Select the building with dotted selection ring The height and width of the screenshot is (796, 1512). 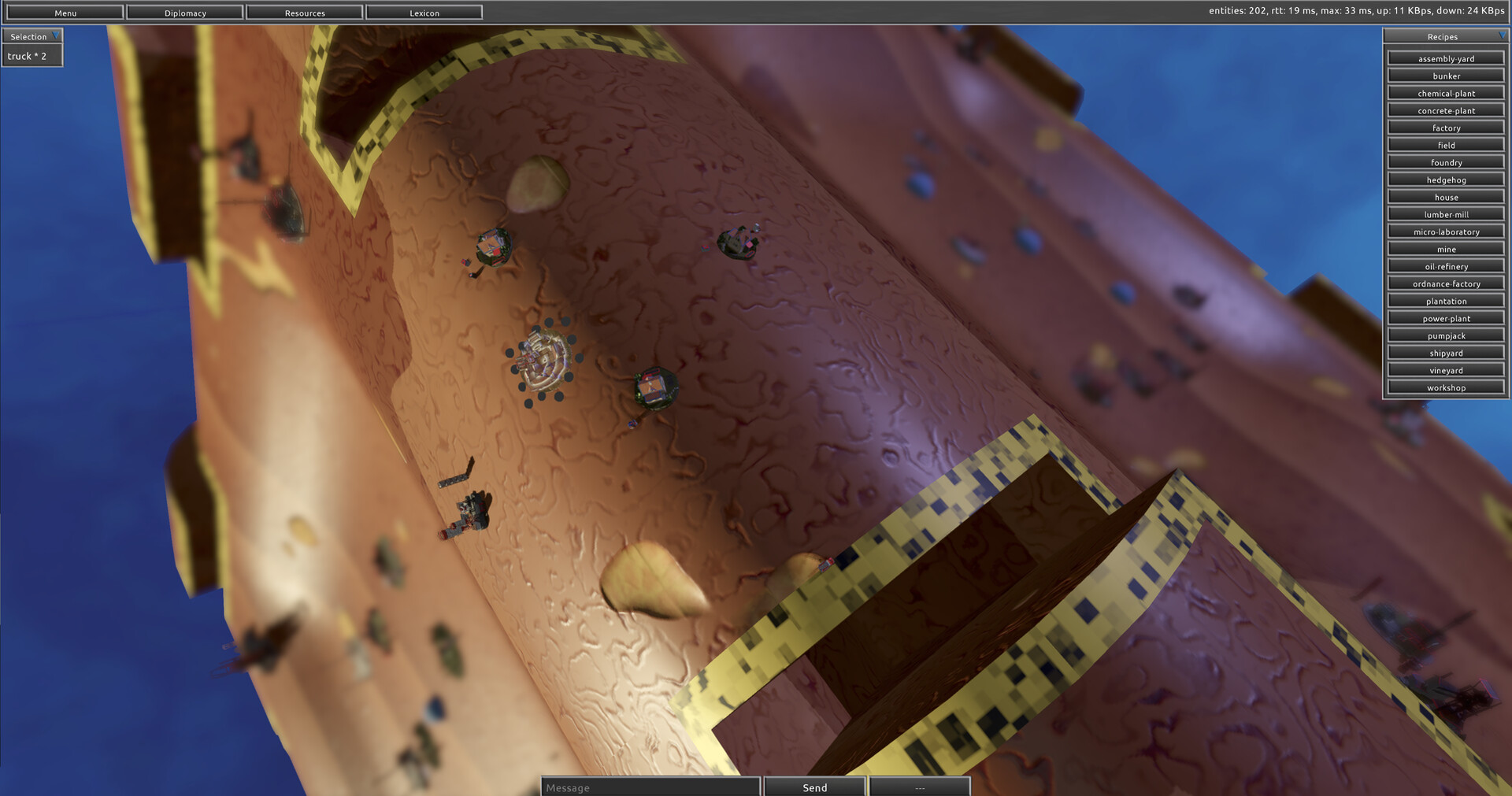coord(544,361)
